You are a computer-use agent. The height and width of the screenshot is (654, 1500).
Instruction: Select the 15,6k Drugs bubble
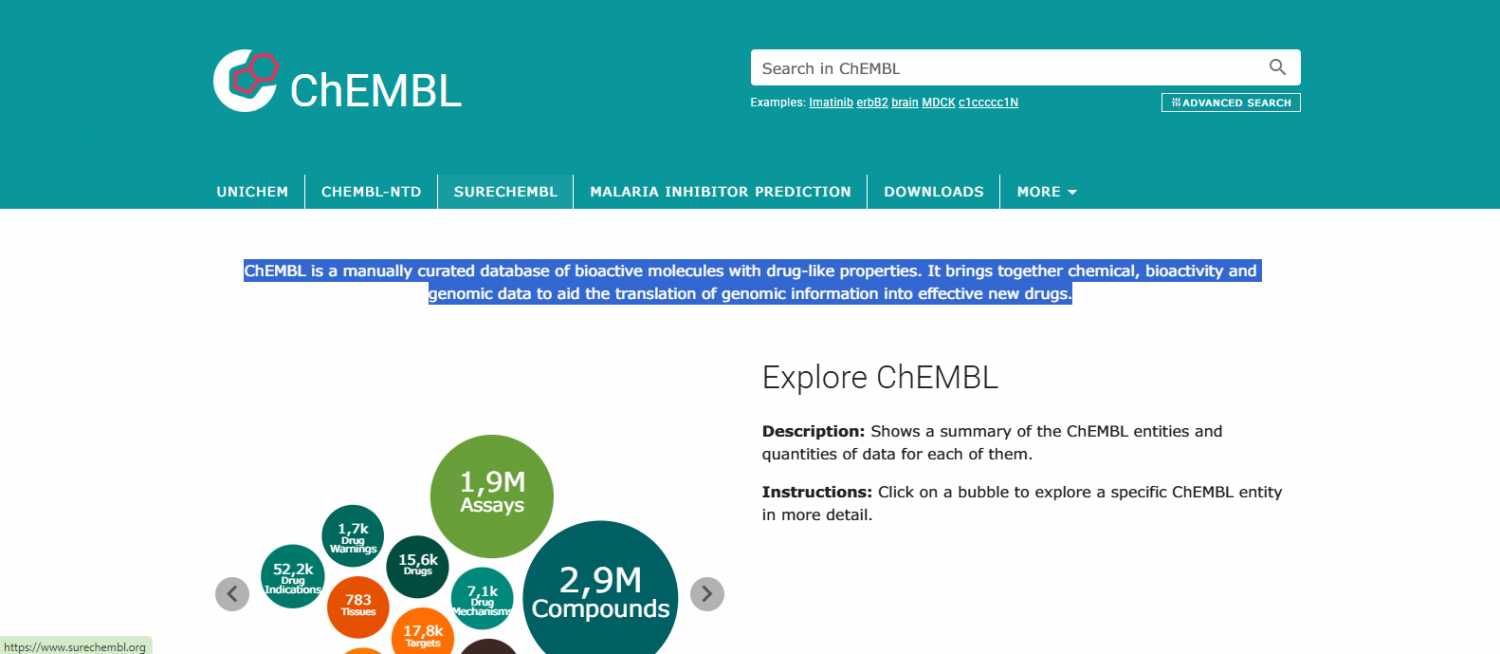(417, 566)
